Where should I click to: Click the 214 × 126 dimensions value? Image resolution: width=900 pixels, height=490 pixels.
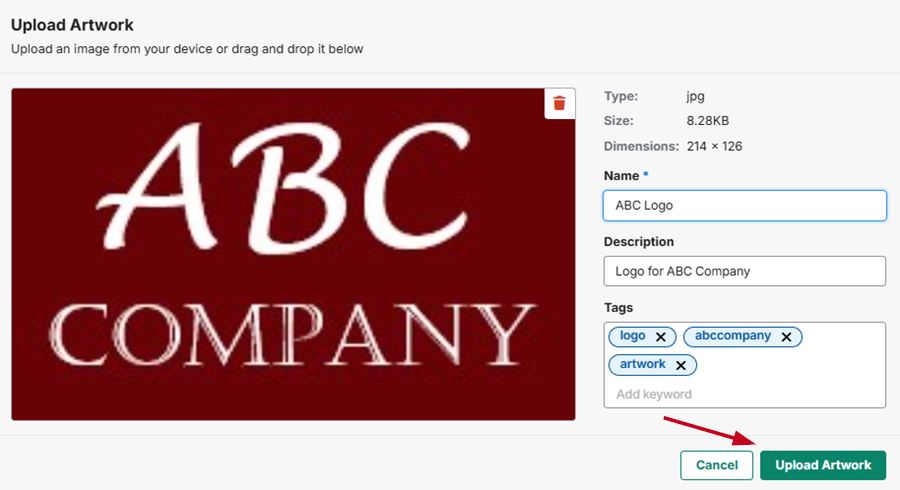click(x=714, y=146)
